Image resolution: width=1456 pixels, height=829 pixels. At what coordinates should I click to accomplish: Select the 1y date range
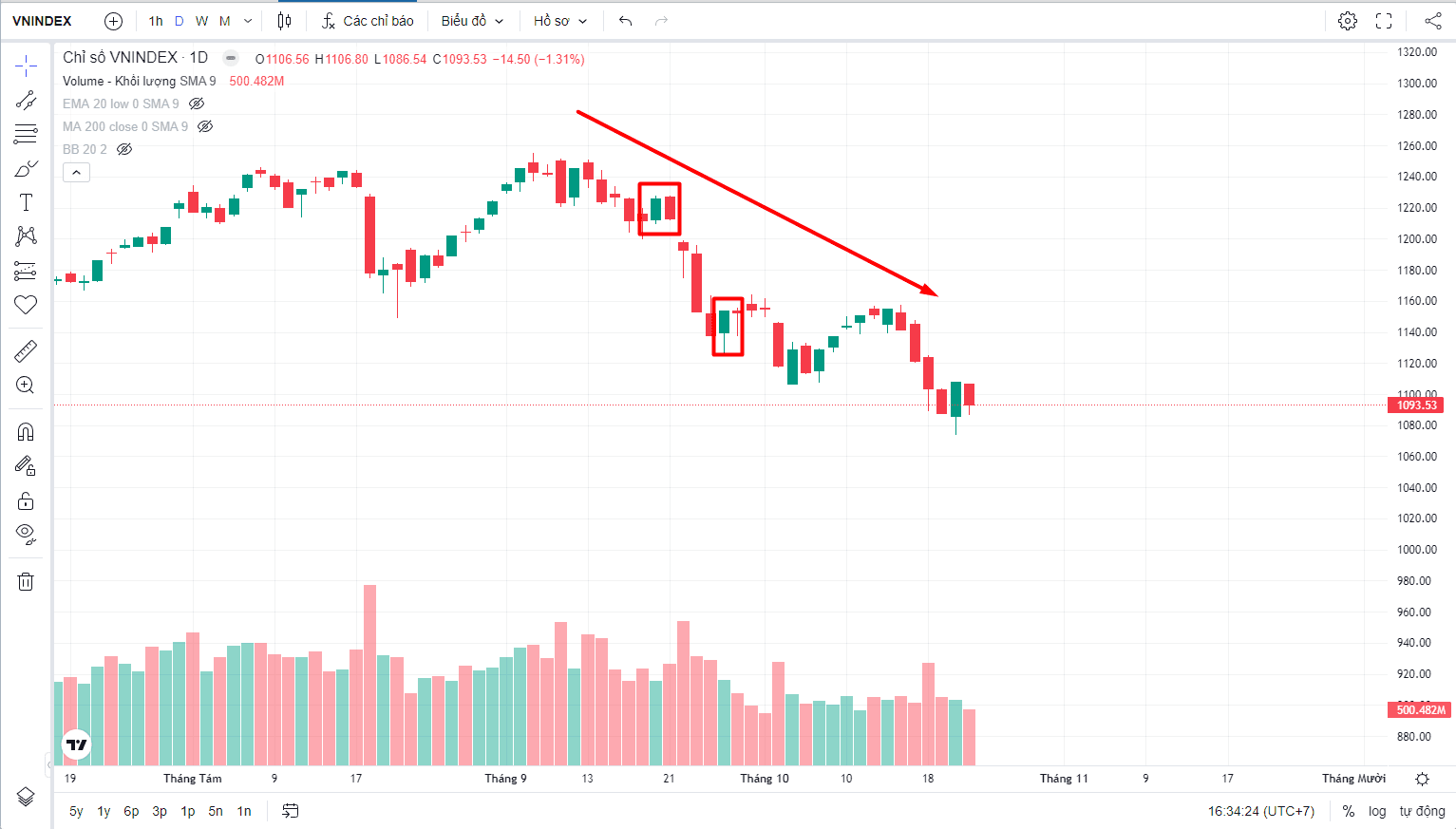[104, 811]
